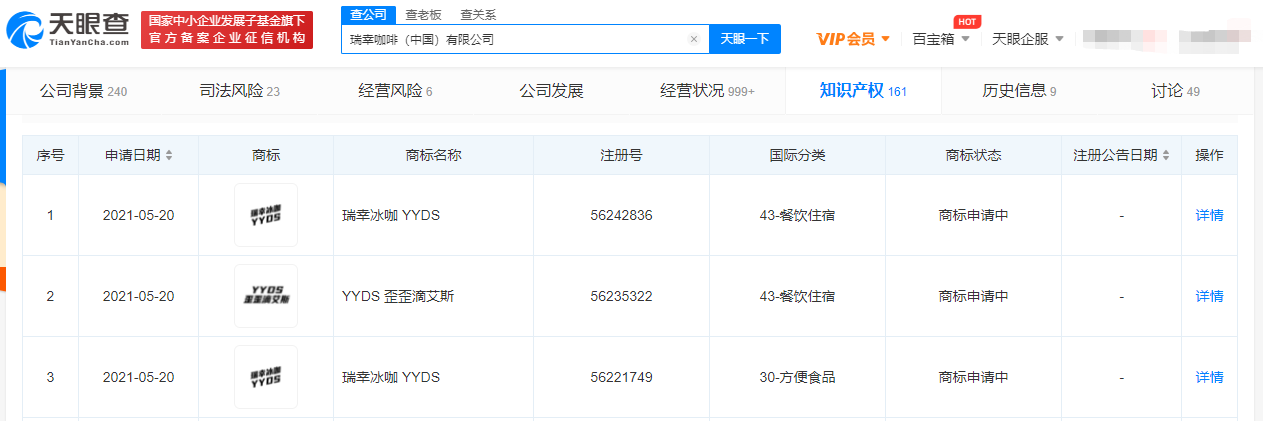Open the 公司背景 tab

pyautogui.click(x=83, y=91)
